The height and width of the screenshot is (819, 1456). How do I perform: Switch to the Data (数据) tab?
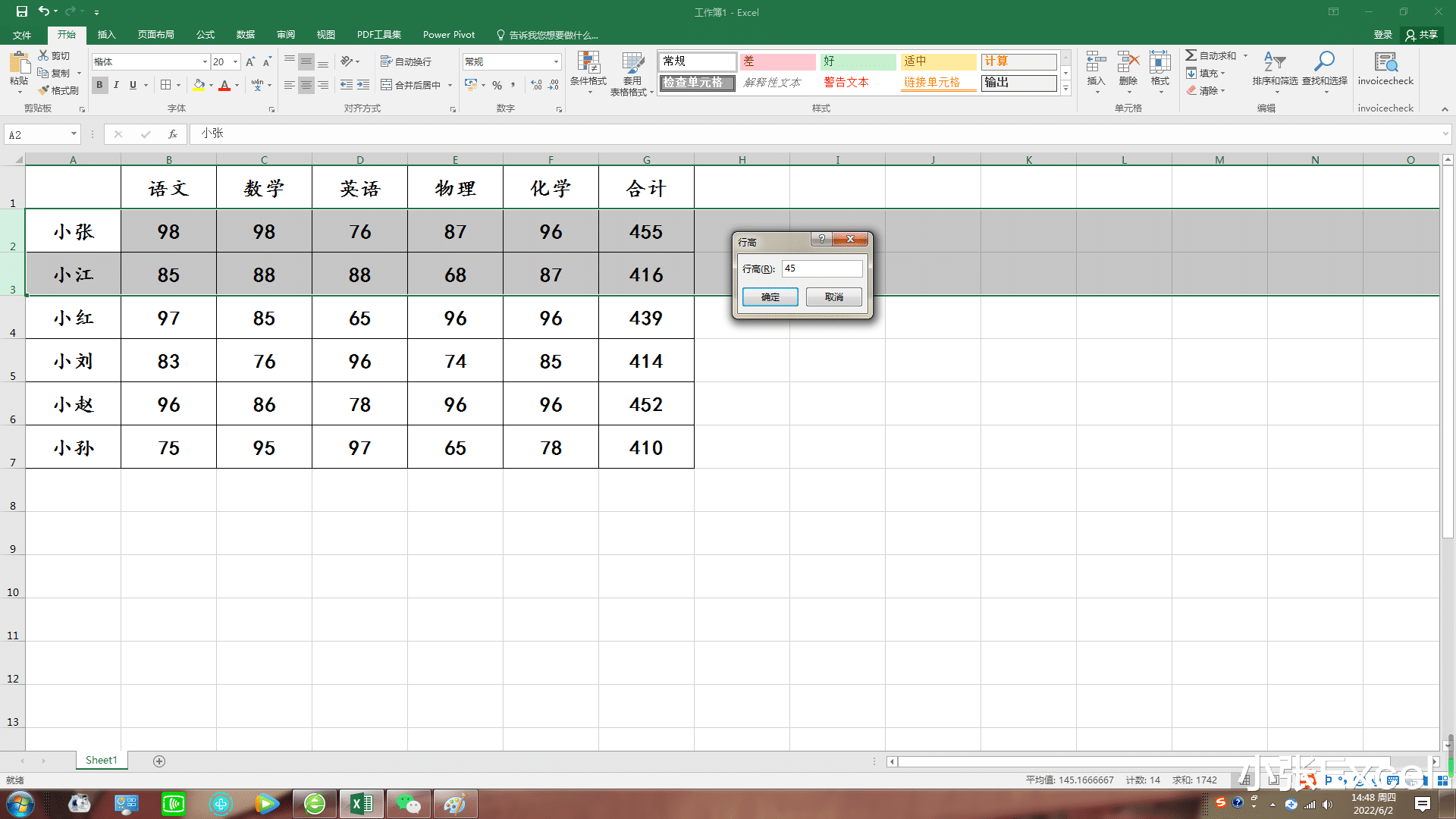tap(245, 35)
